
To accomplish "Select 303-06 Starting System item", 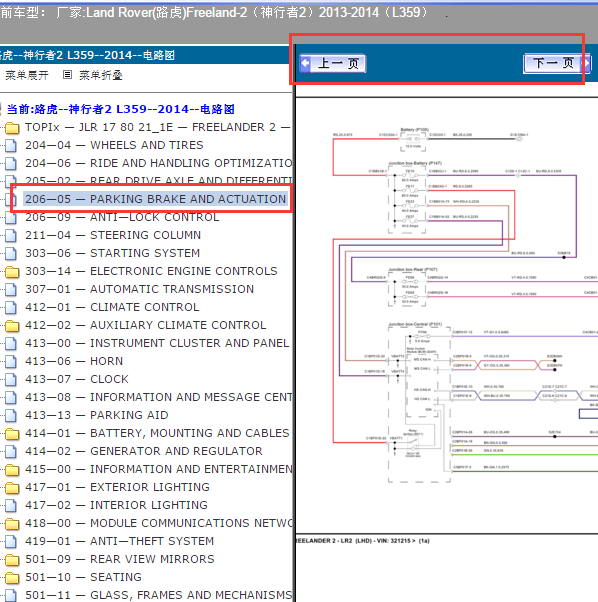I will 112,253.
